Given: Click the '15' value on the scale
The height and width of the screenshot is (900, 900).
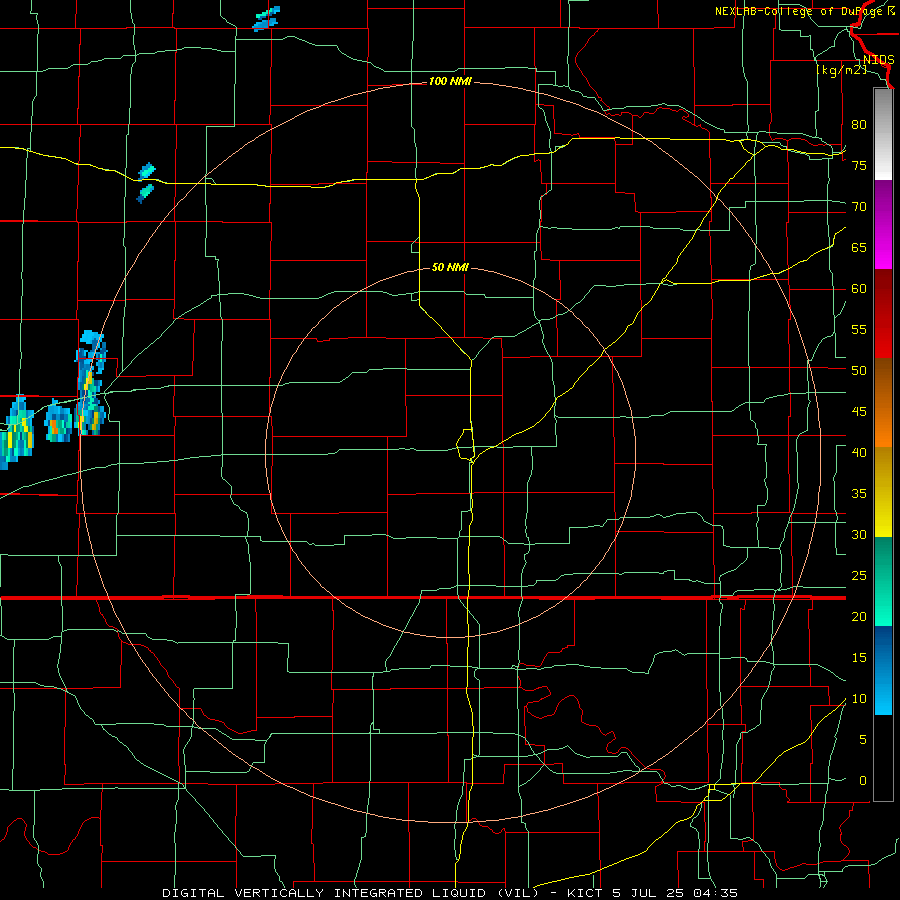Looking at the screenshot, I should 859,658.
